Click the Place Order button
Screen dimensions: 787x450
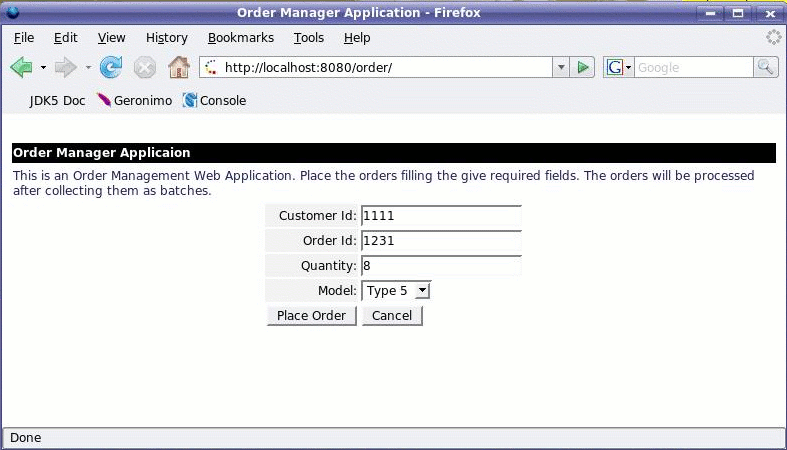pyautogui.click(x=311, y=316)
